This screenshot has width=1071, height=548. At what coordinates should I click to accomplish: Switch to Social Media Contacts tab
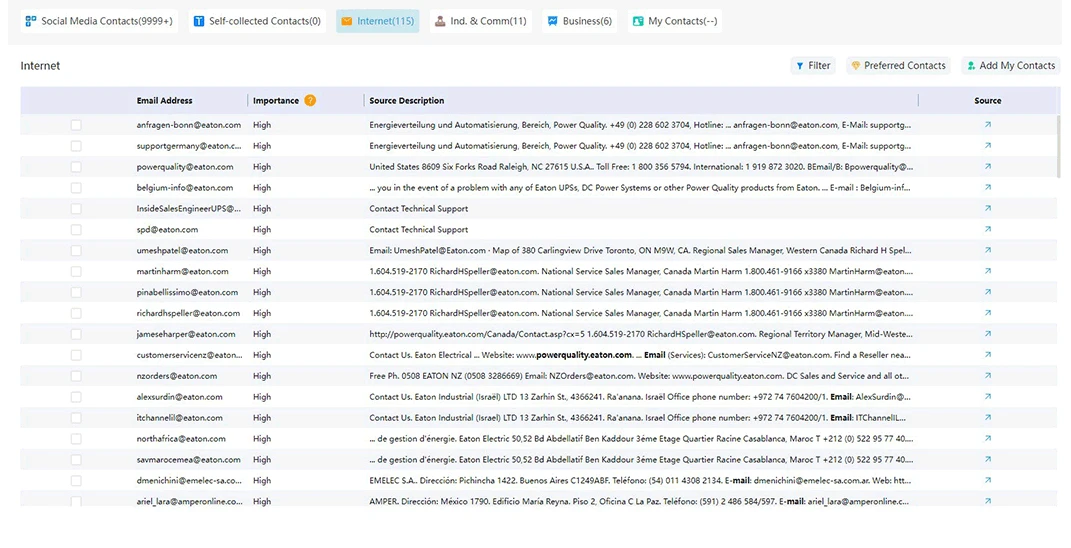[100, 21]
